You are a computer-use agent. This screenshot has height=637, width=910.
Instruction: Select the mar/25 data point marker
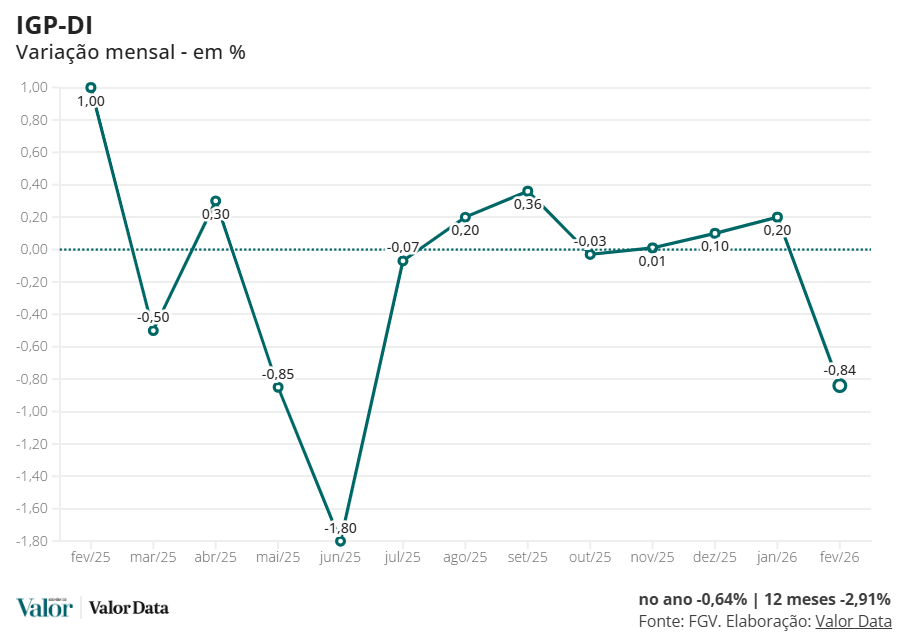tap(153, 330)
